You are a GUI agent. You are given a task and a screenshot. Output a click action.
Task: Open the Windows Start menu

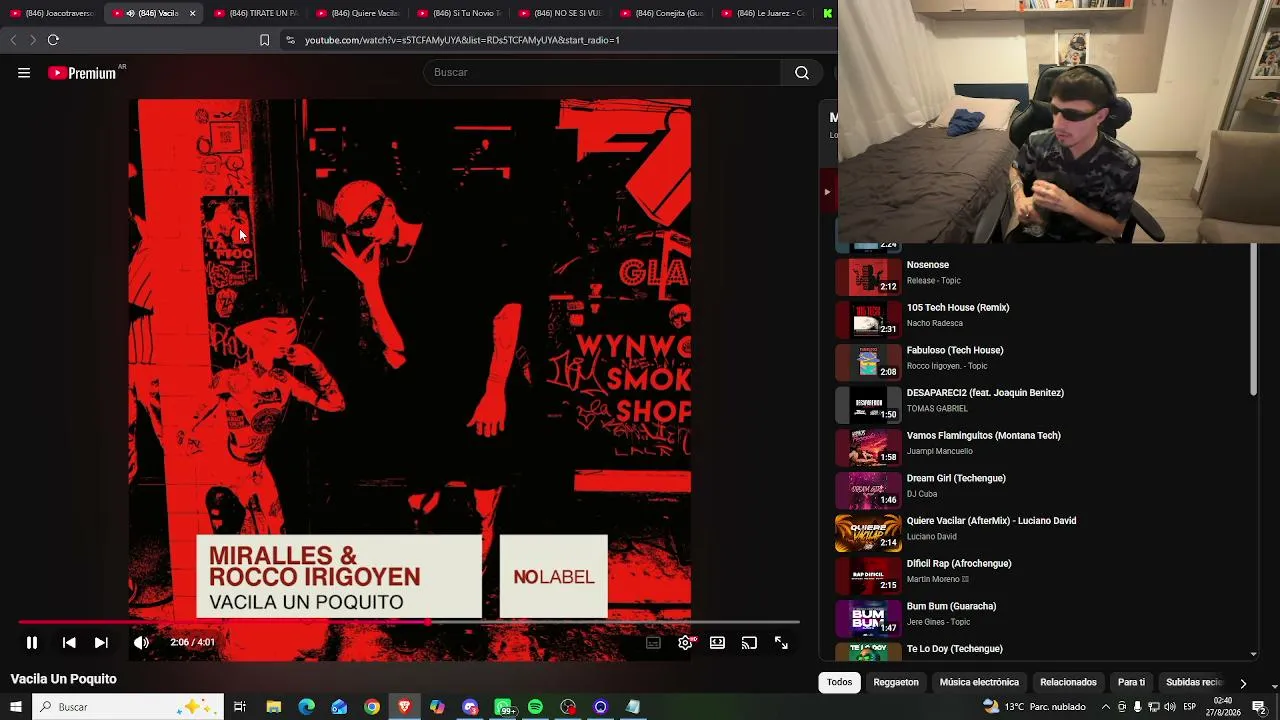pos(15,707)
